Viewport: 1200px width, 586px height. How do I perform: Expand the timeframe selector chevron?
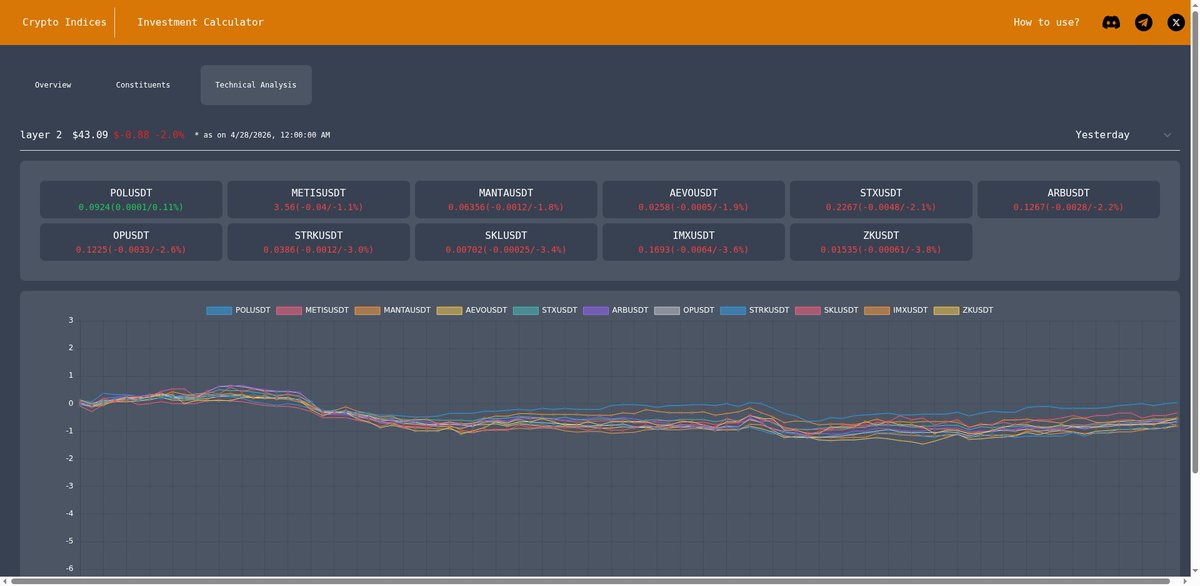coord(1166,134)
